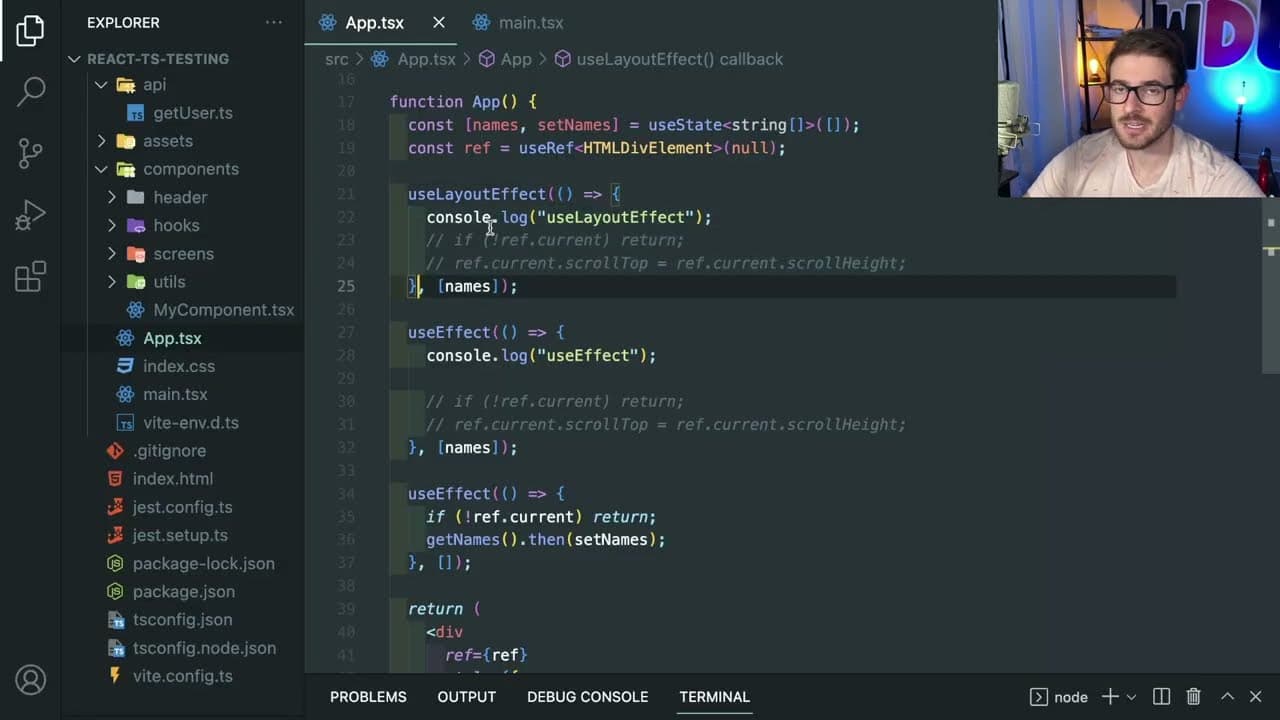The image size is (1280, 720).
Task: Open index.css file
Action: (x=178, y=366)
